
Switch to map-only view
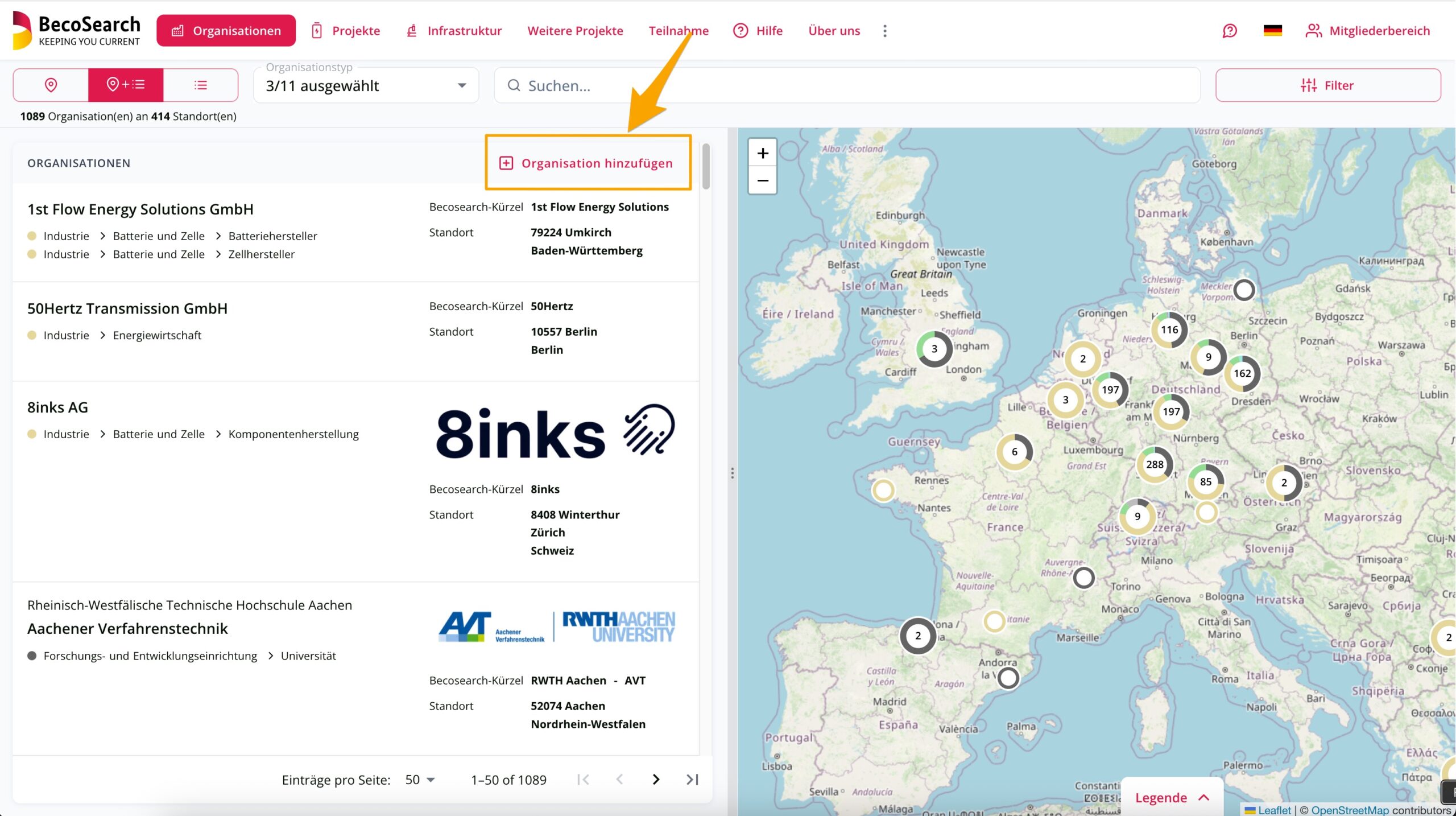51,85
